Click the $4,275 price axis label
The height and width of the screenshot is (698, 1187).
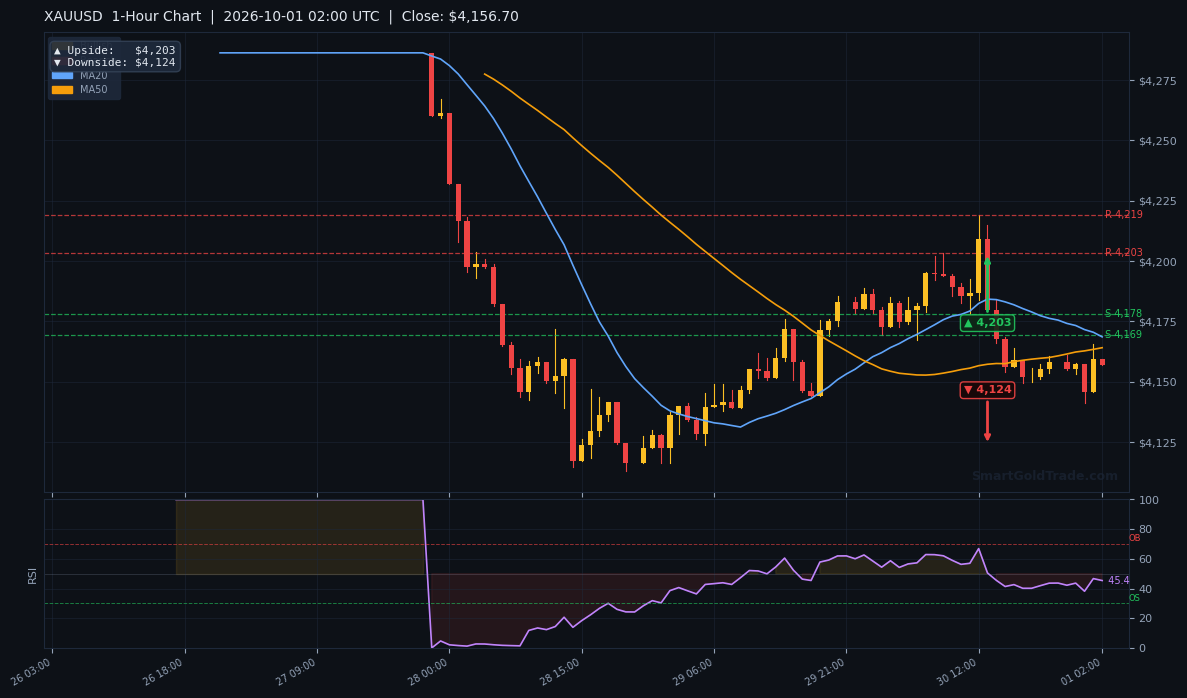coord(1157,81)
